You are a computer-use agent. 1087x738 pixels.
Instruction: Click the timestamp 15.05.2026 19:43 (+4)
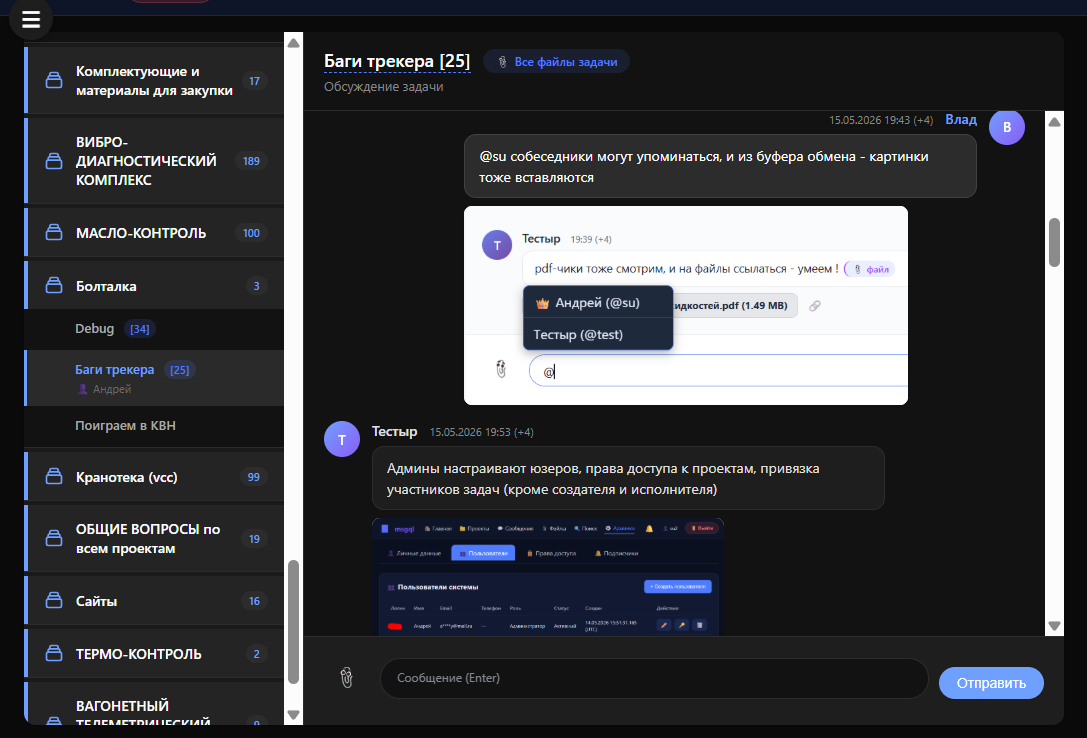(880, 120)
